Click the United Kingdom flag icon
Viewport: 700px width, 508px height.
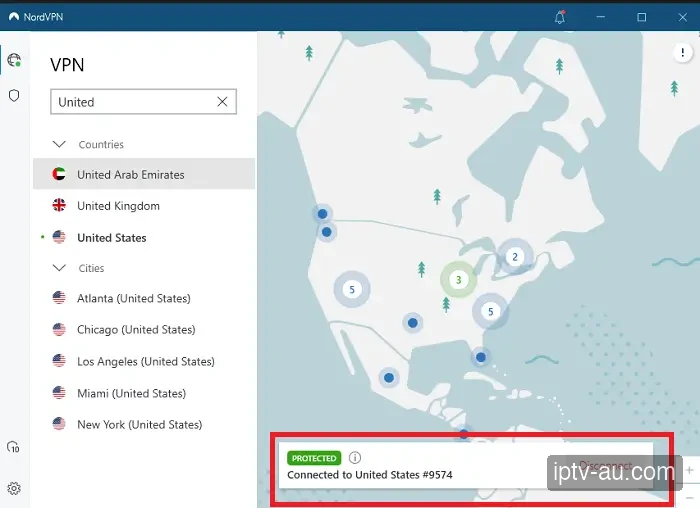click(x=59, y=205)
